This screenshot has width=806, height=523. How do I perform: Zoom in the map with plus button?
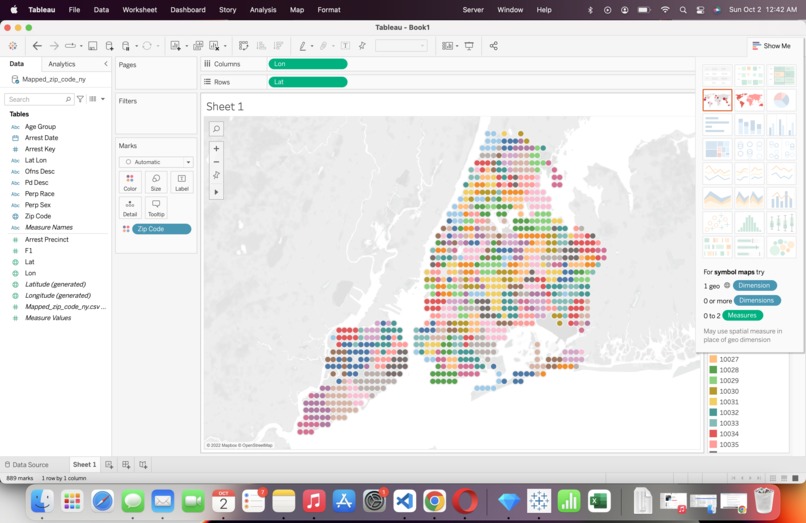click(x=216, y=149)
